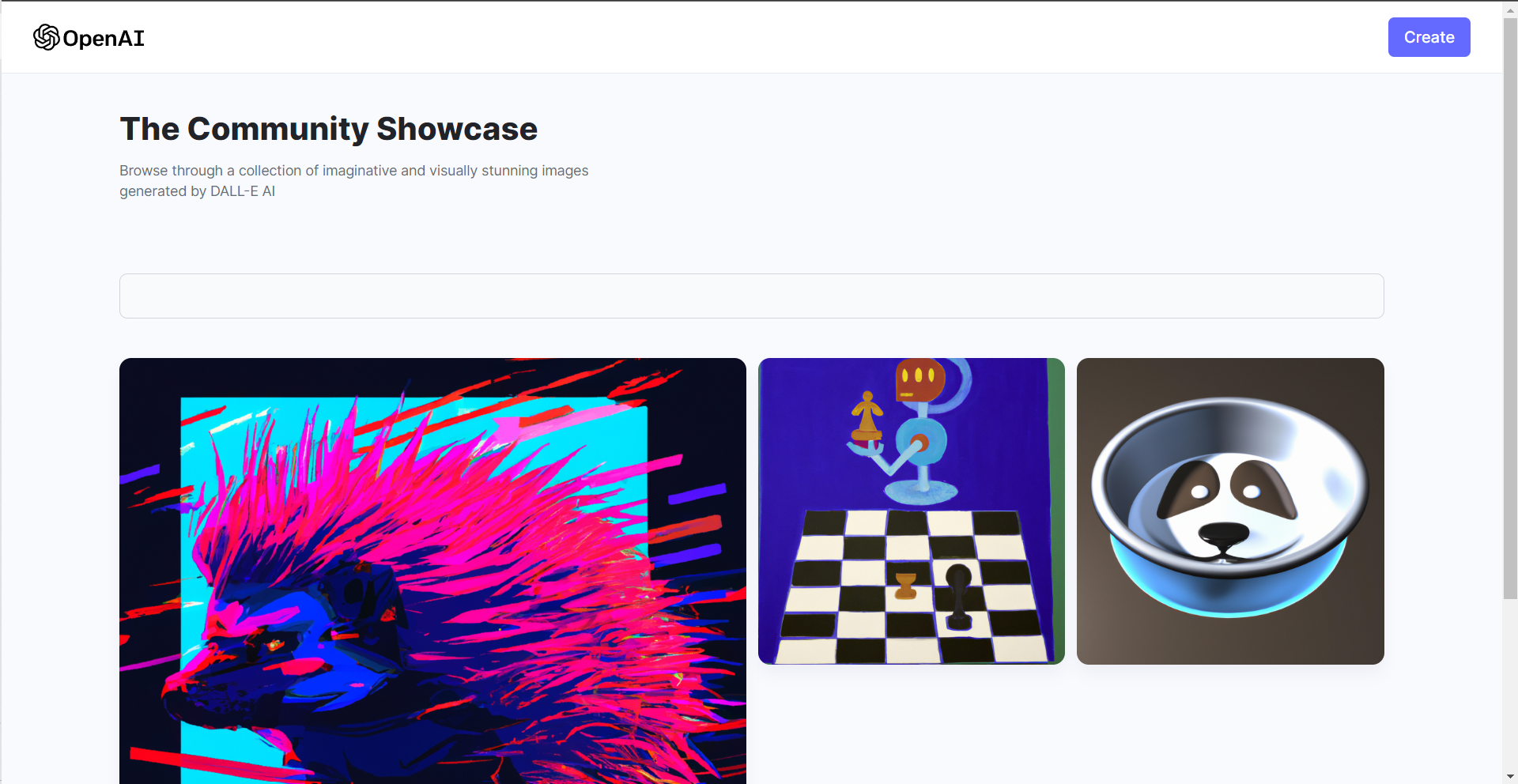Click scrollbar track below the thumb
The image size is (1518, 784).
[1510, 684]
